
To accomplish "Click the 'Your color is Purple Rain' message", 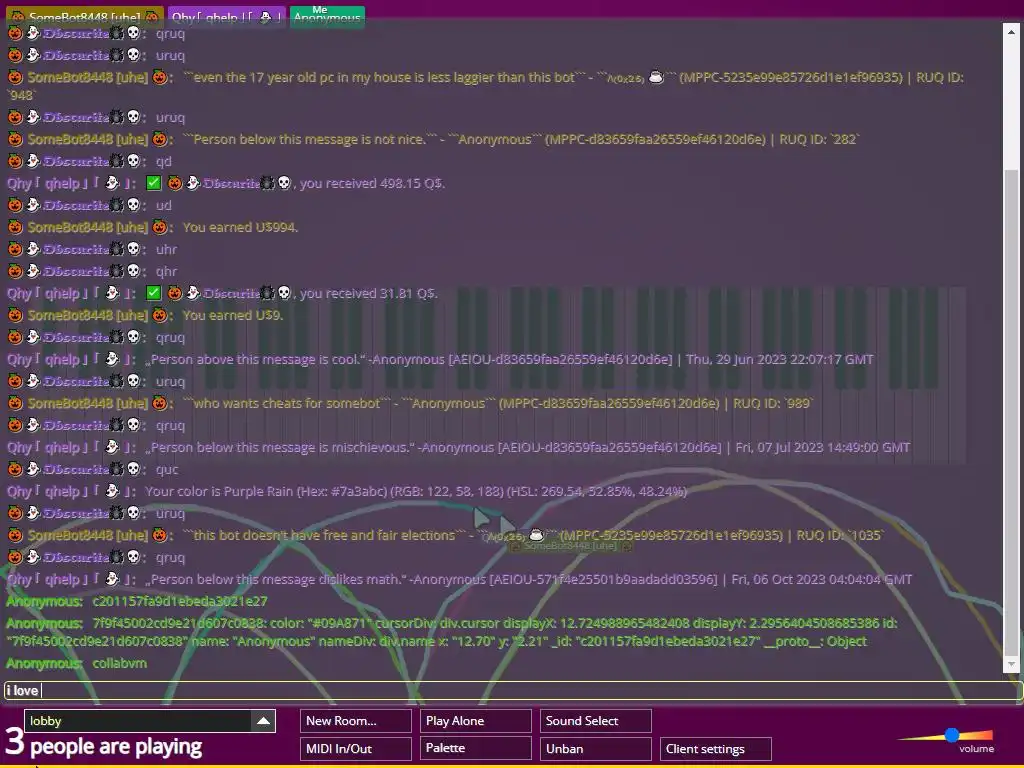I will (x=415, y=491).
